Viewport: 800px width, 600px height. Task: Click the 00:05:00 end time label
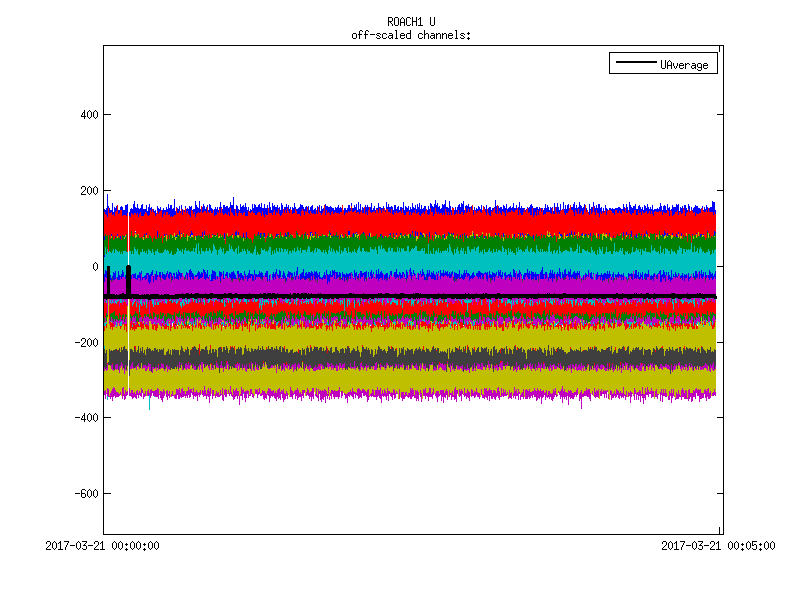tap(717, 546)
